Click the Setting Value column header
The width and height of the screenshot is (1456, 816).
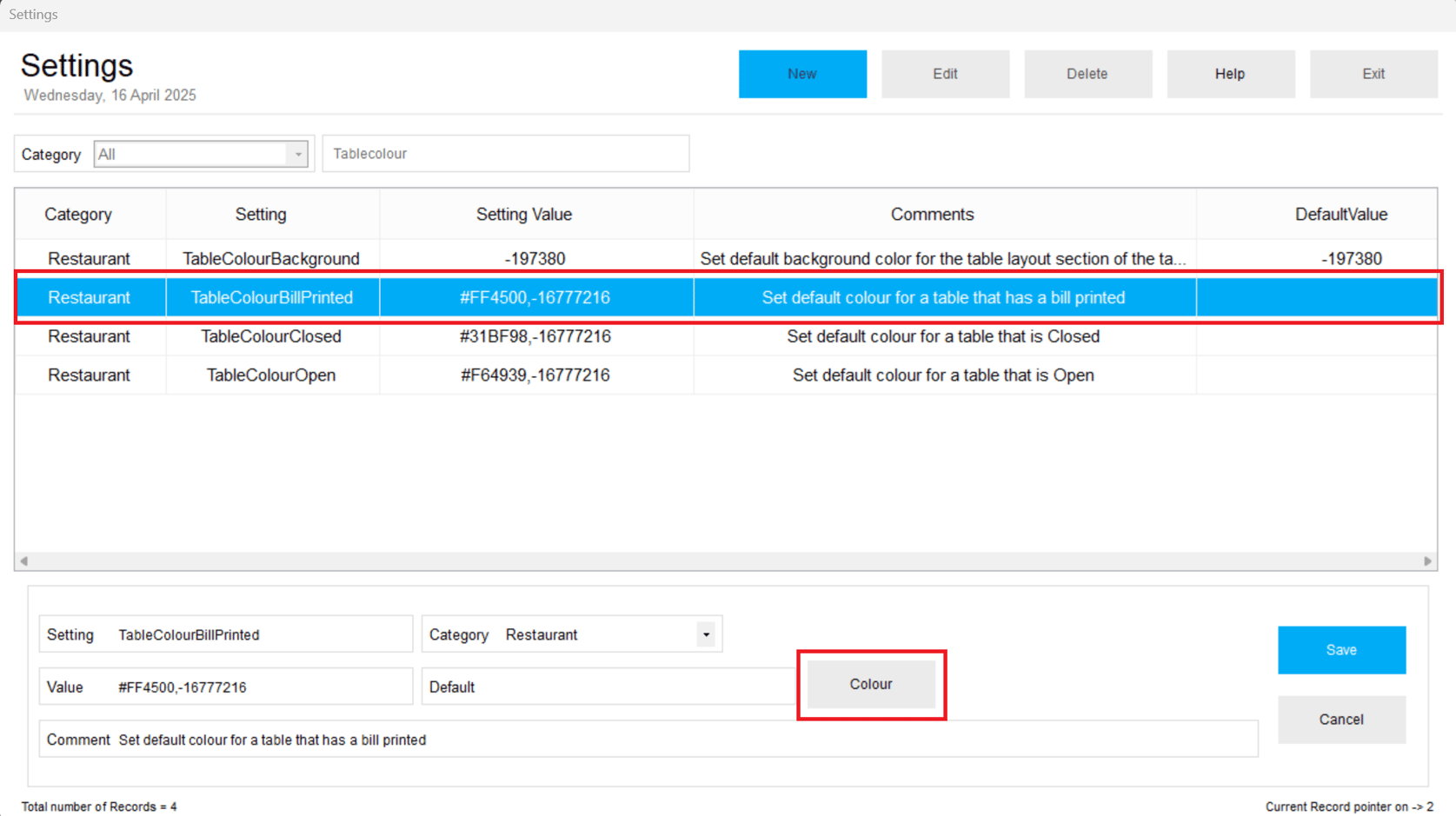pyautogui.click(x=524, y=215)
